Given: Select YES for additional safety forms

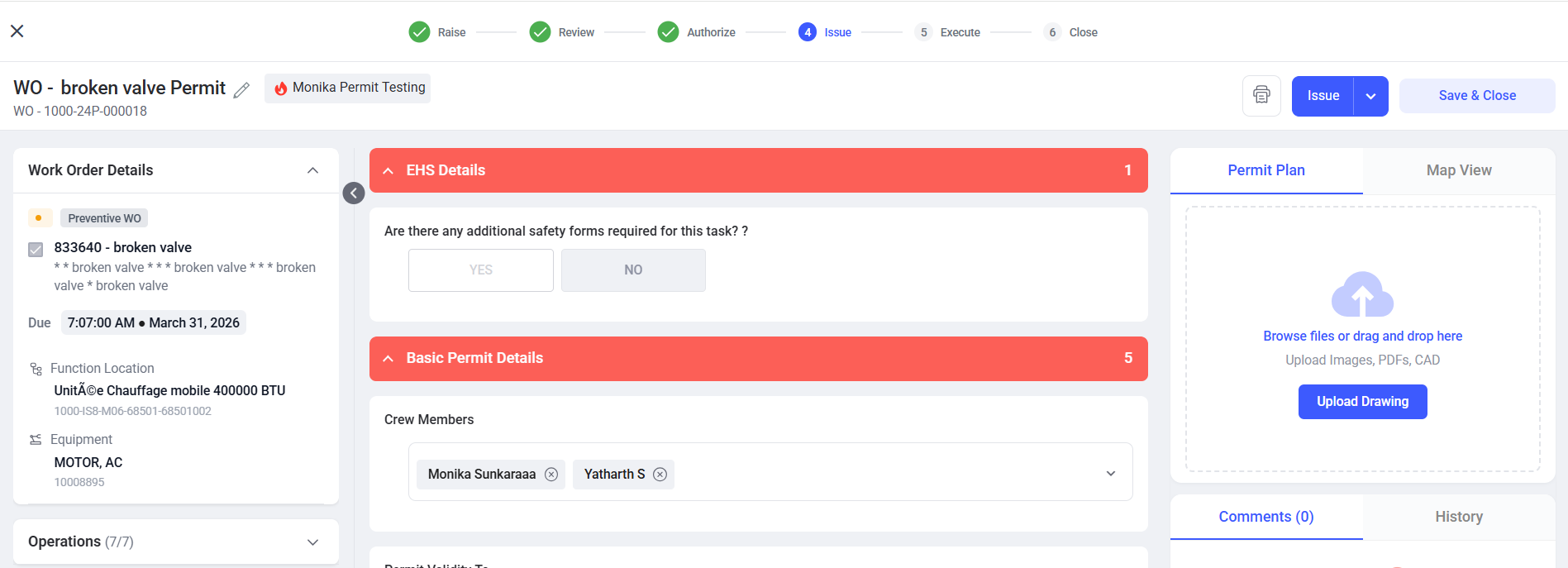Looking at the screenshot, I should (481, 270).
